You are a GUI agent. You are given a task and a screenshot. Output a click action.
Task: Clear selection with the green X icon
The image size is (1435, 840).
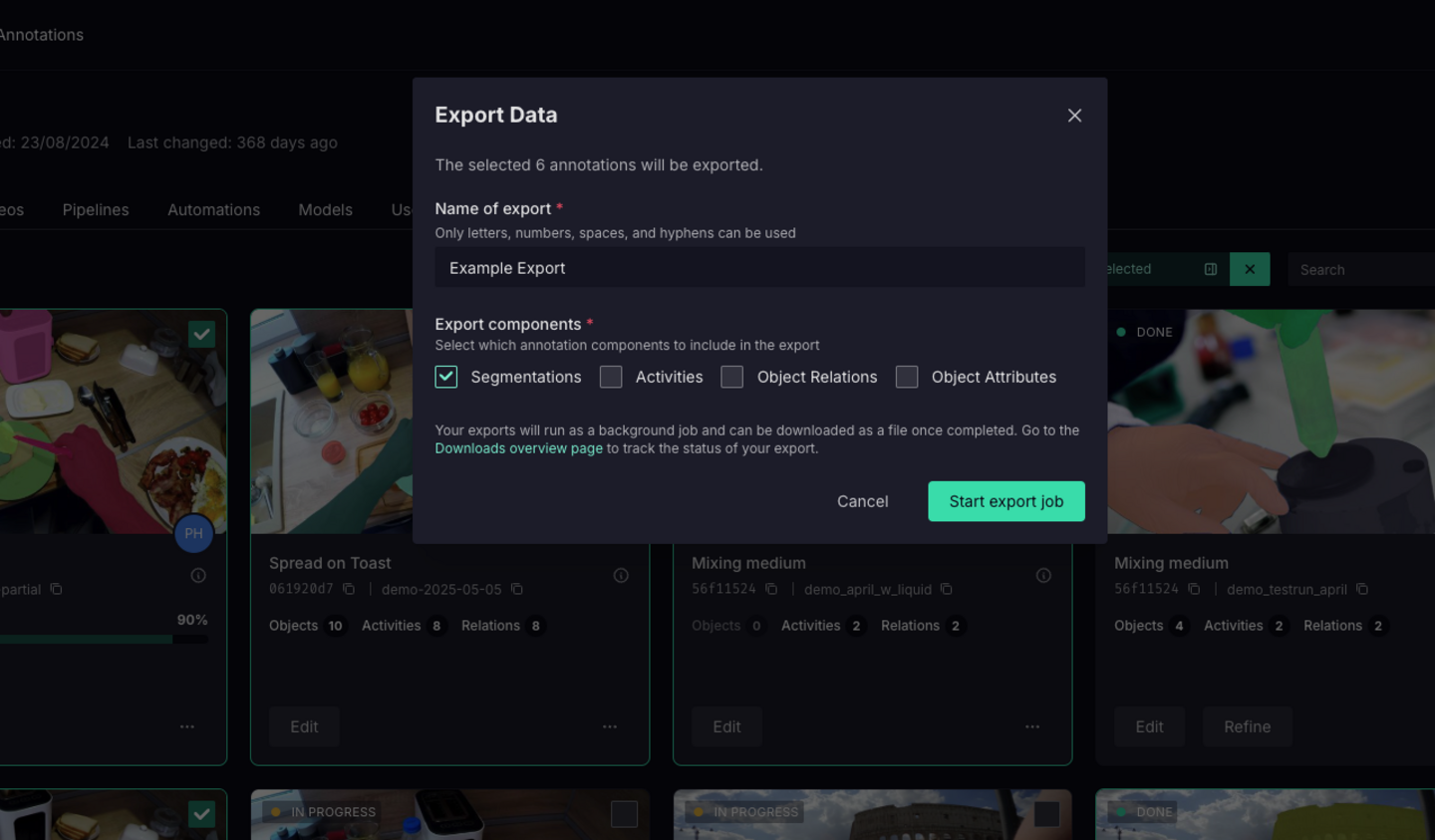[x=1250, y=269]
